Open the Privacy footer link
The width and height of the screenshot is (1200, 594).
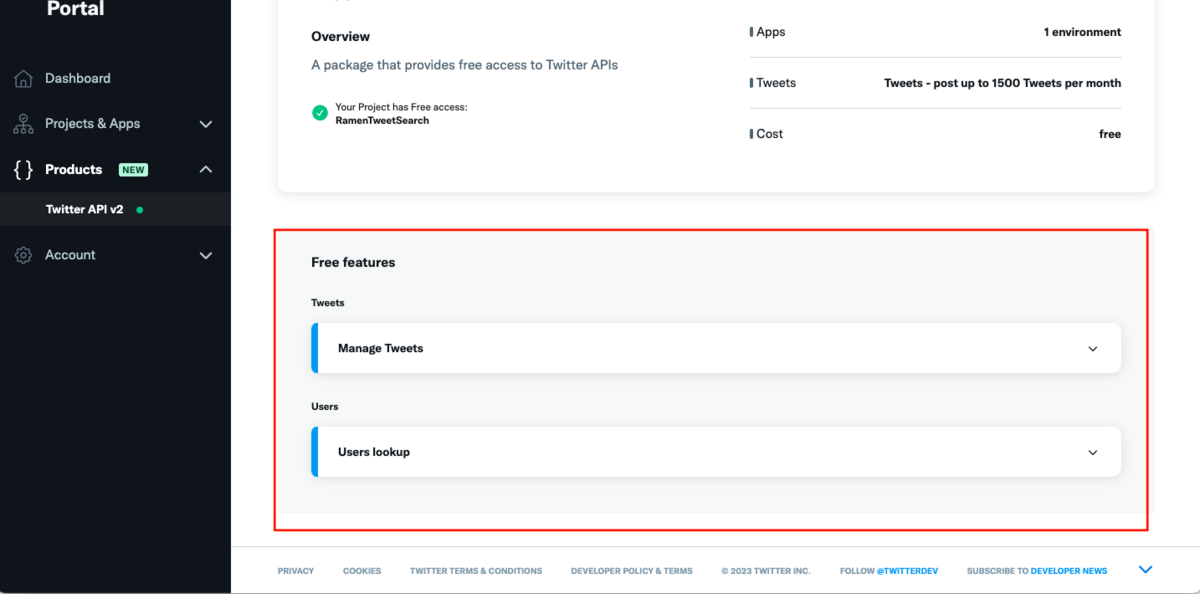[x=296, y=571]
